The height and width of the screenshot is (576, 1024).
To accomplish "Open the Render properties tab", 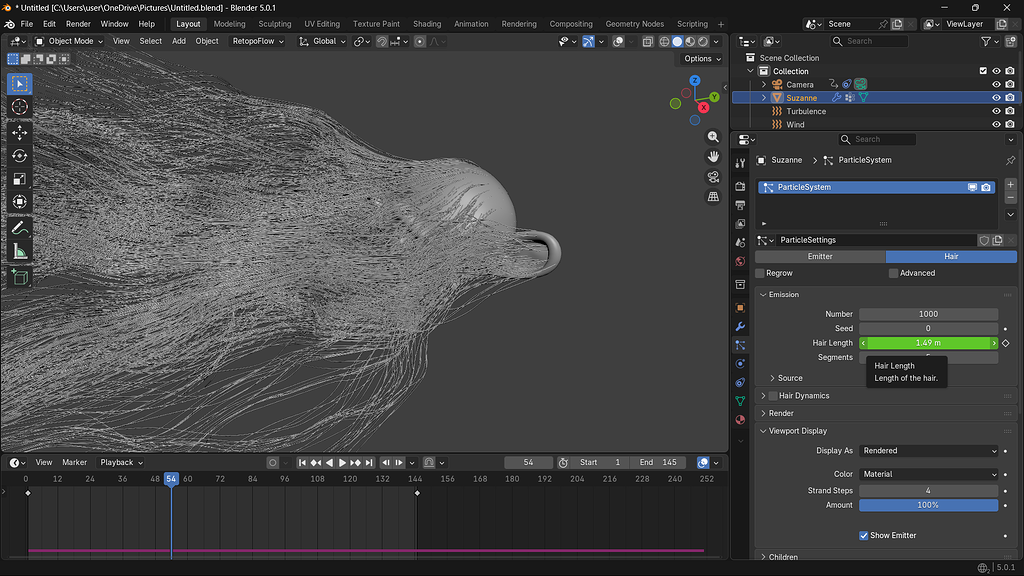I will point(740,187).
